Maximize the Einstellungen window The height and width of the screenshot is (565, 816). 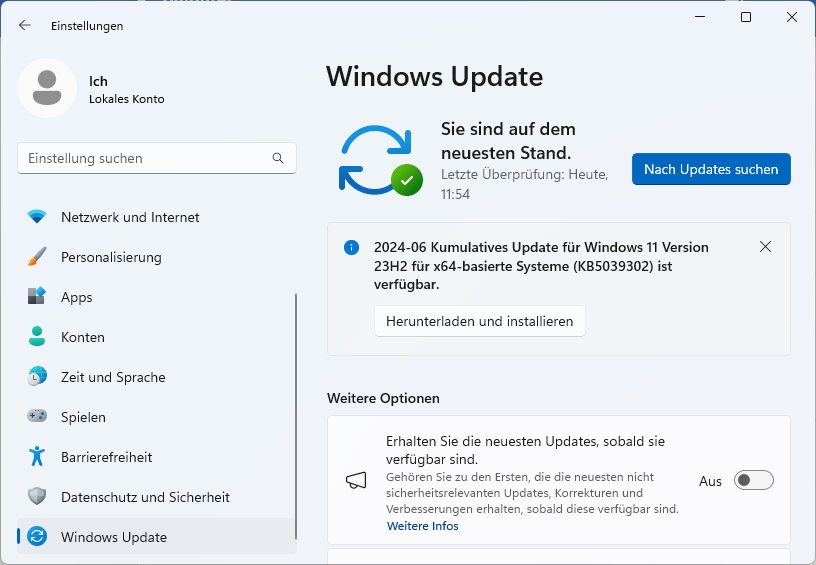tap(746, 17)
